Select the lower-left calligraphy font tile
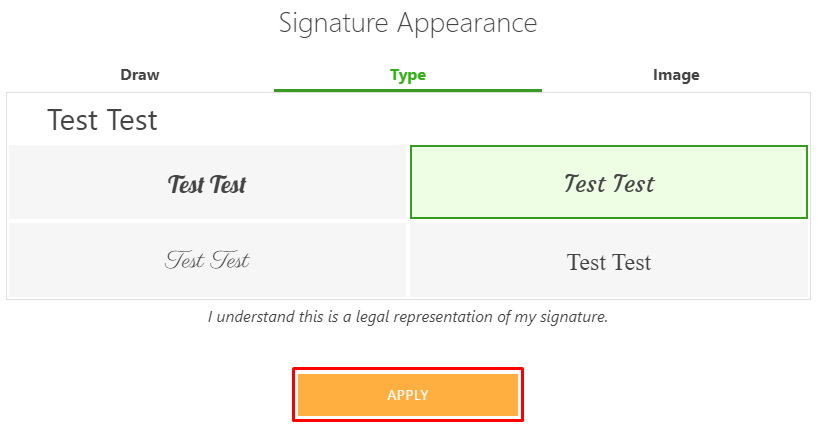Image resolution: width=818 pixels, height=428 pixels. [x=208, y=260]
